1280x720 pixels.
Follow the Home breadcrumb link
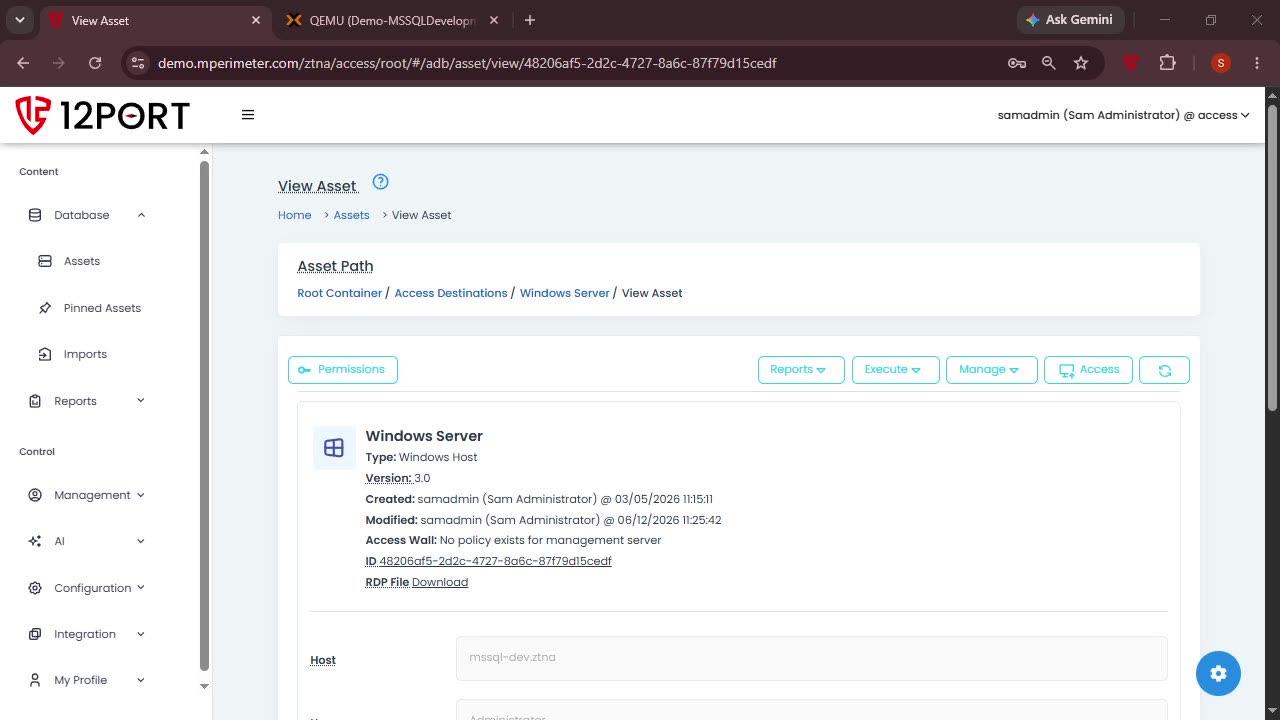[x=295, y=215]
